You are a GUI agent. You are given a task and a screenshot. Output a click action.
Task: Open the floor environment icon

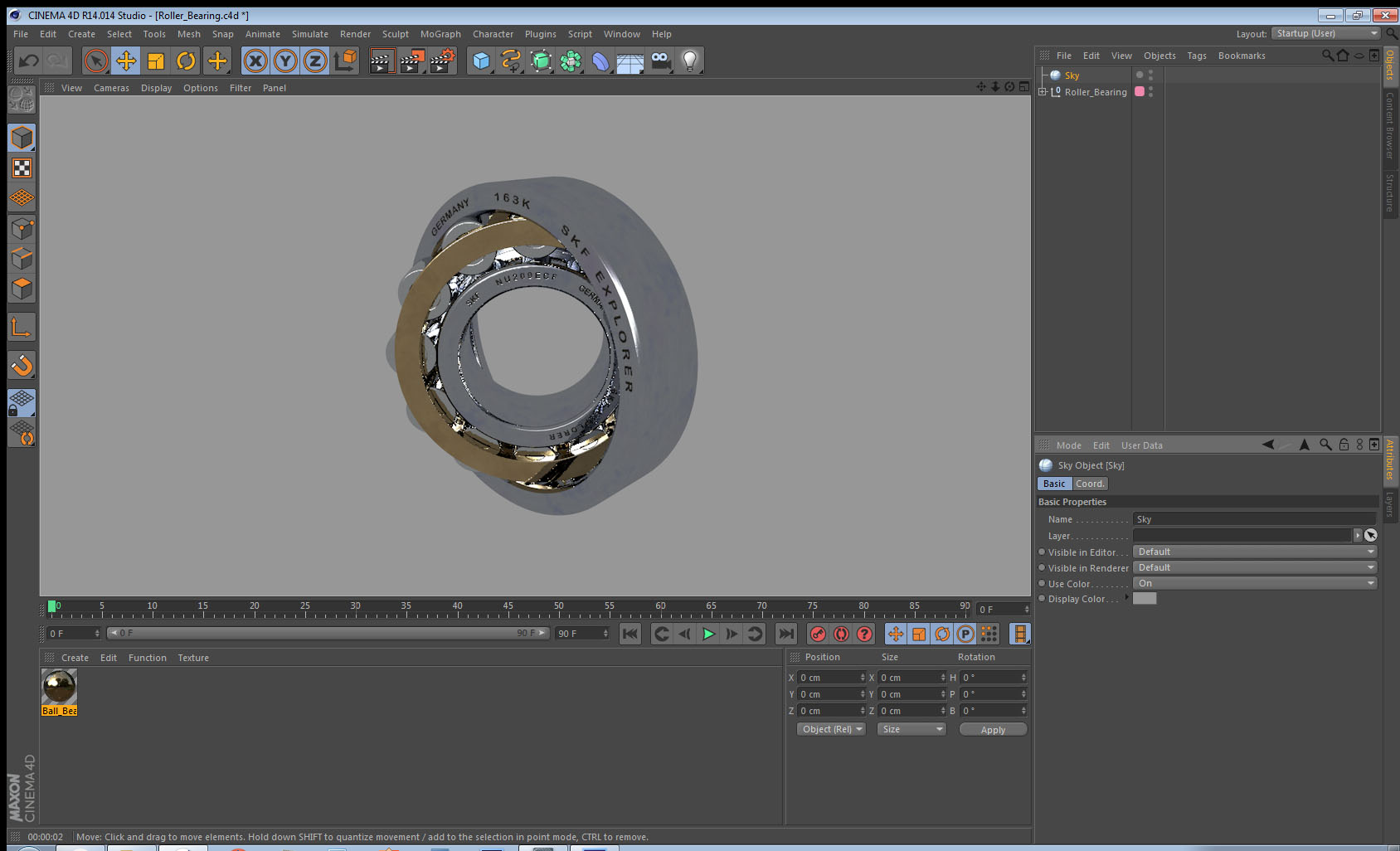tap(630, 61)
